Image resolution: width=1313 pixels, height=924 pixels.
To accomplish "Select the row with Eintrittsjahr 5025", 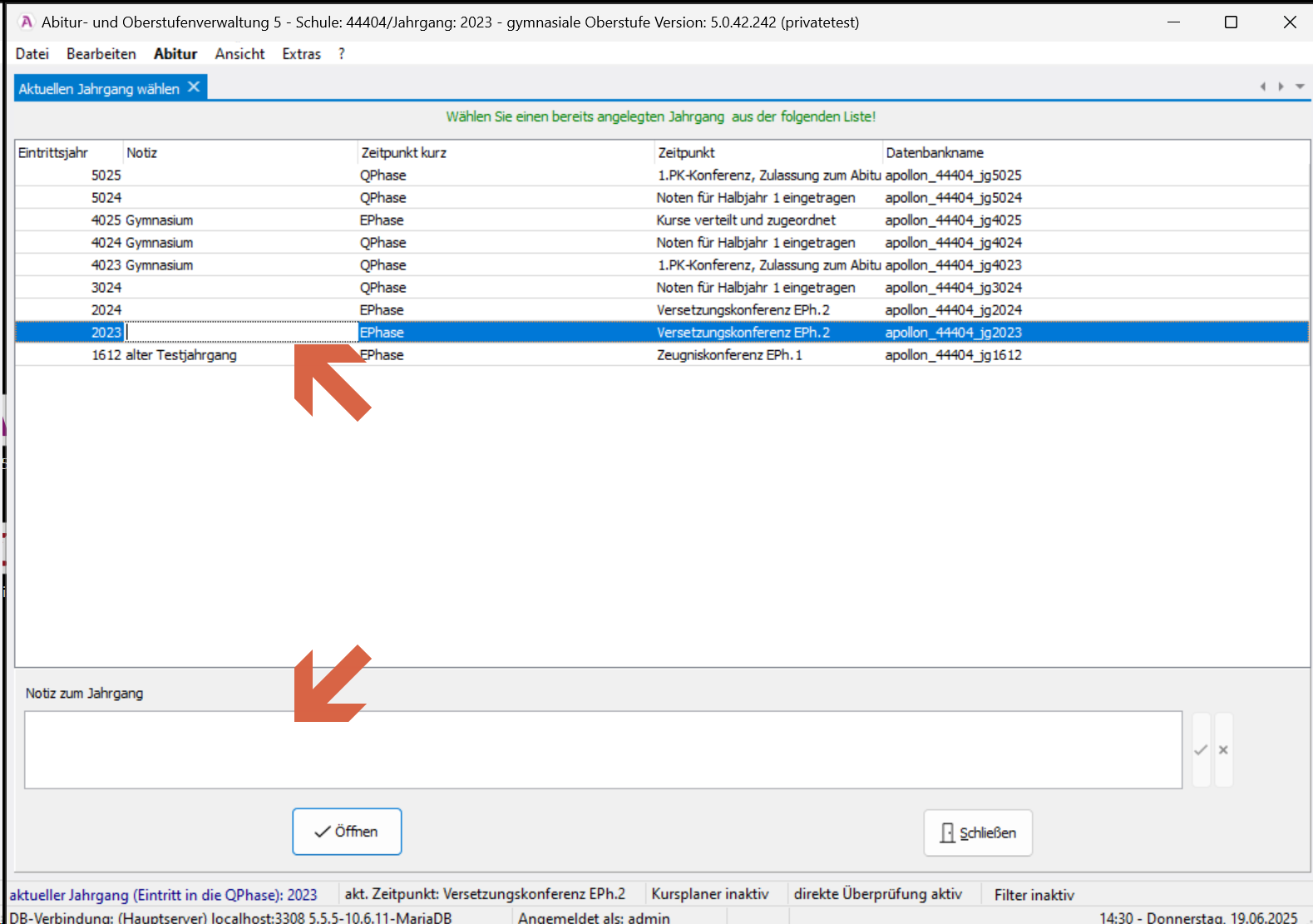I will [x=662, y=175].
